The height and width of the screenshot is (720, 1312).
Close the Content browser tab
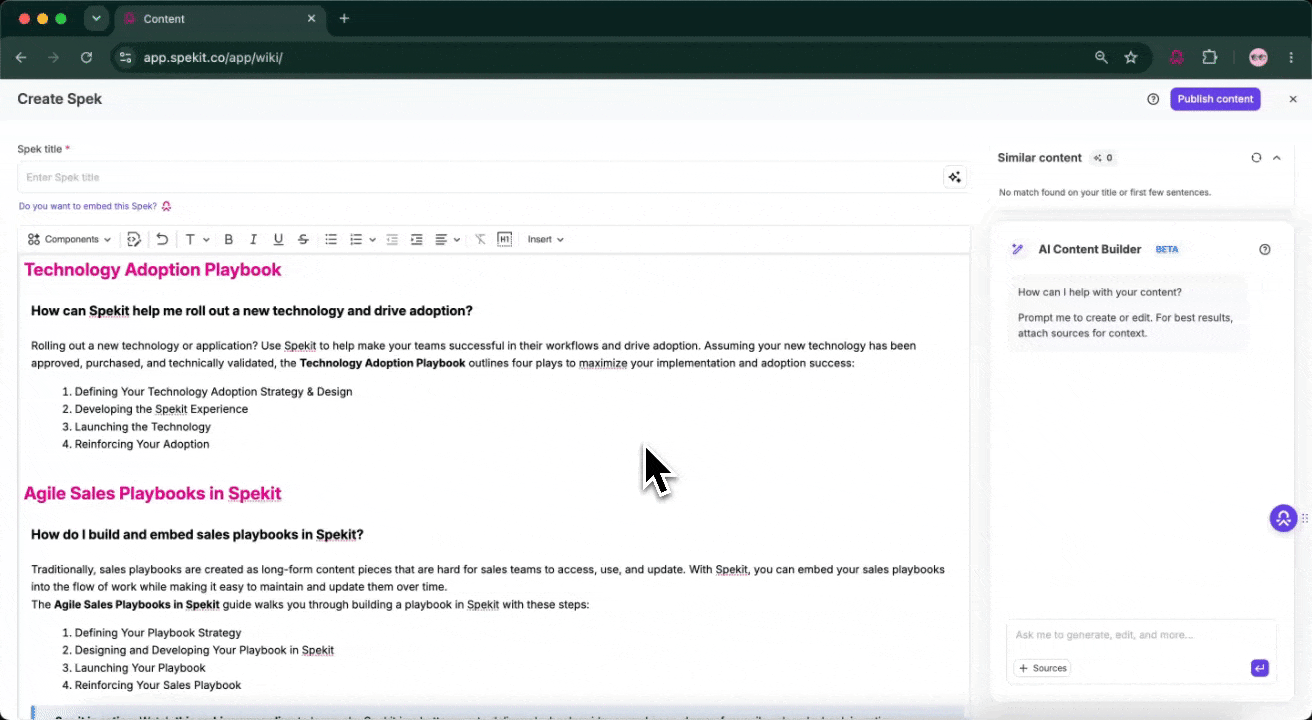click(x=311, y=19)
